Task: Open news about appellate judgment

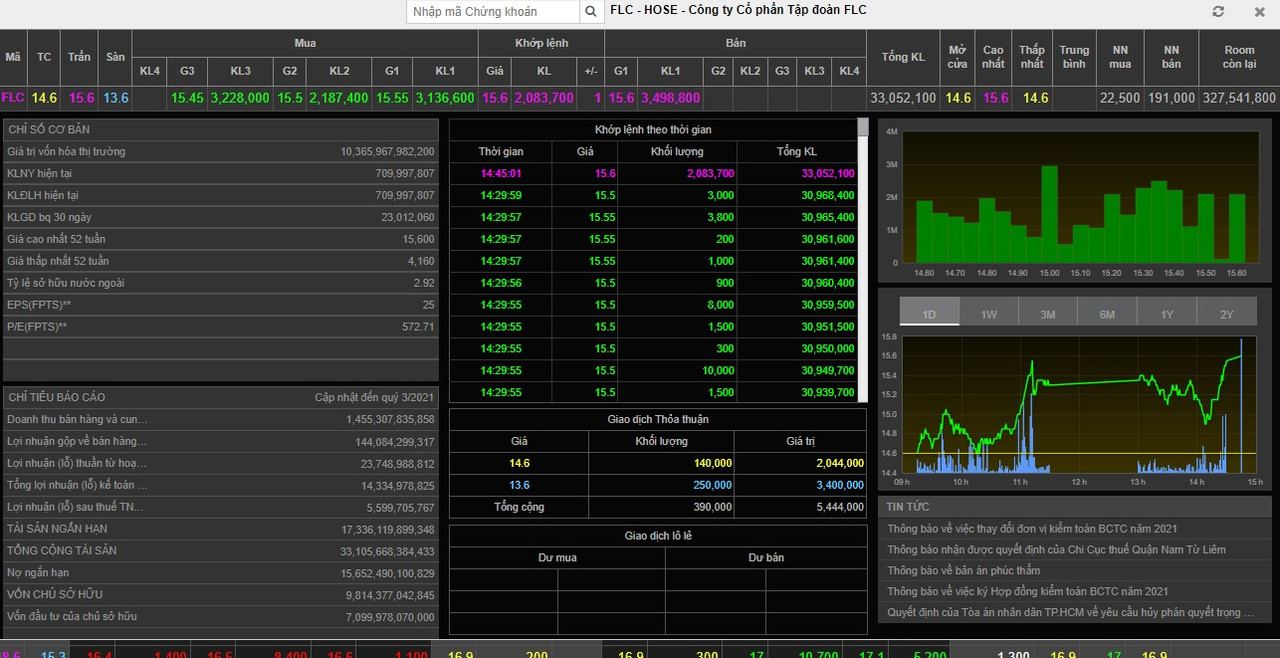Action: point(964,570)
